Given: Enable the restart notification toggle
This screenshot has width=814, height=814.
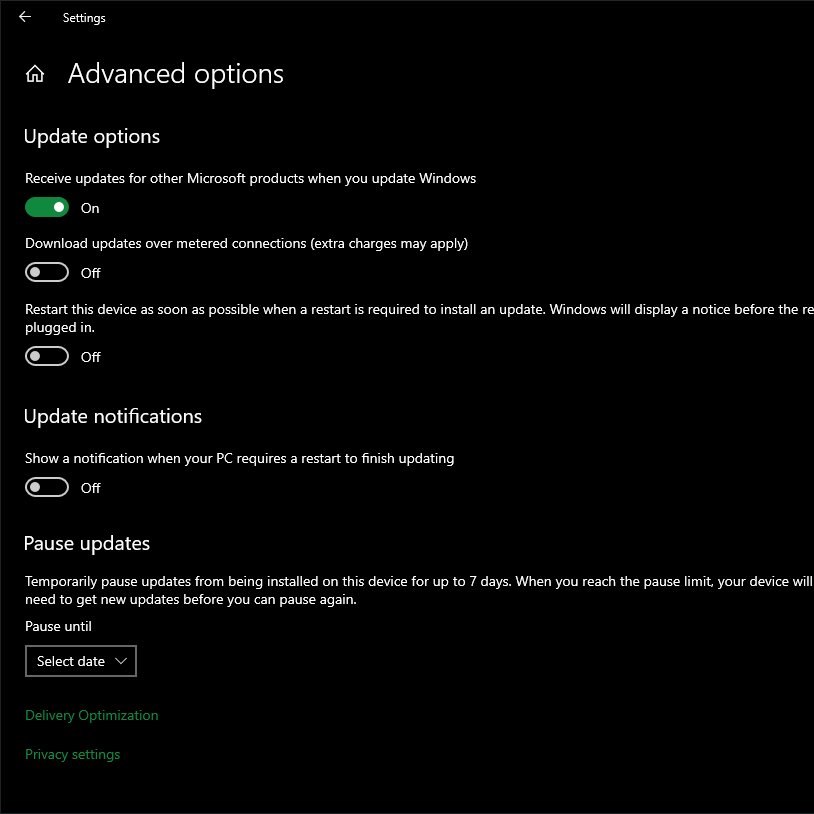Looking at the screenshot, I should pyautogui.click(x=47, y=487).
